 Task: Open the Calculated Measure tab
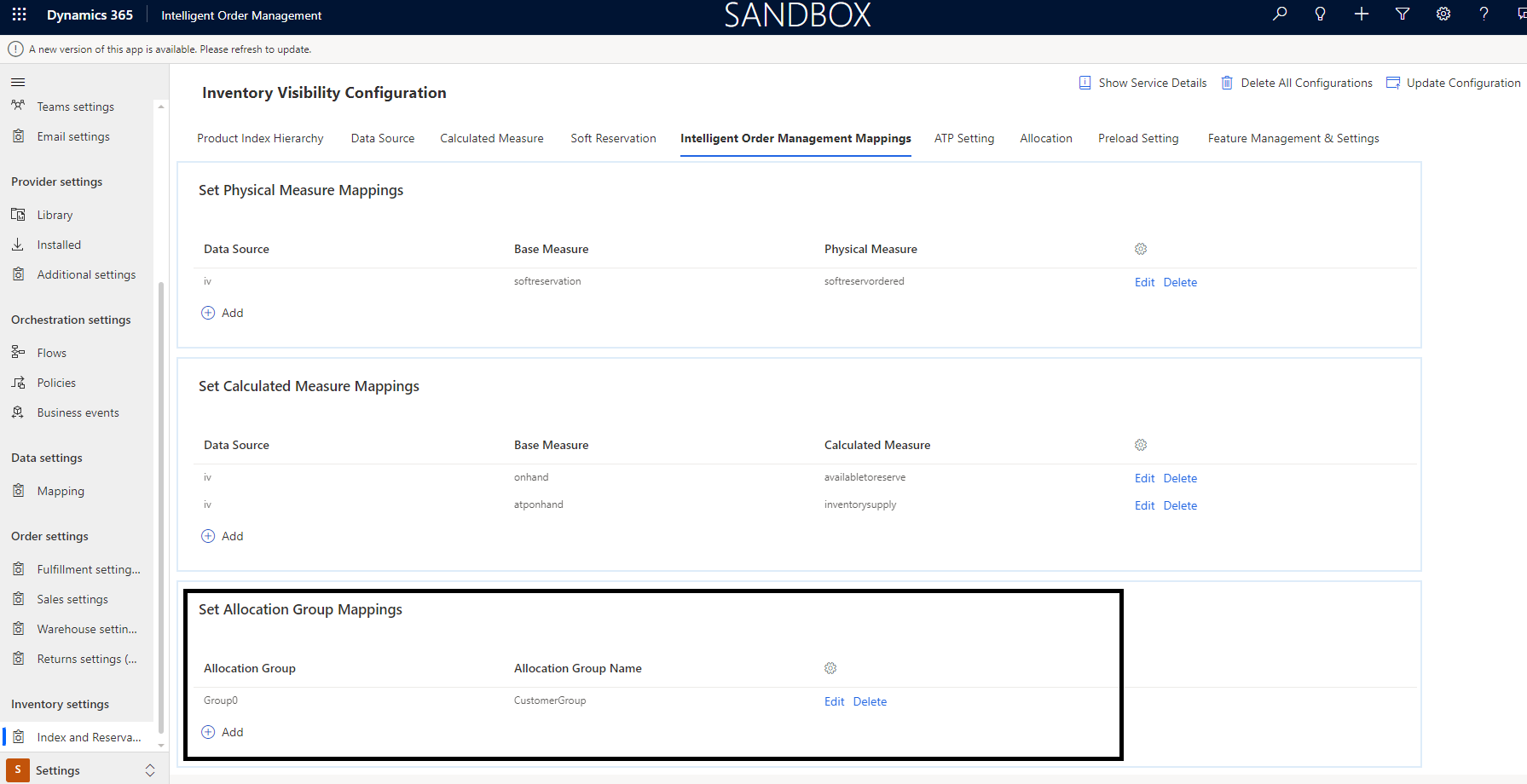point(492,138)
